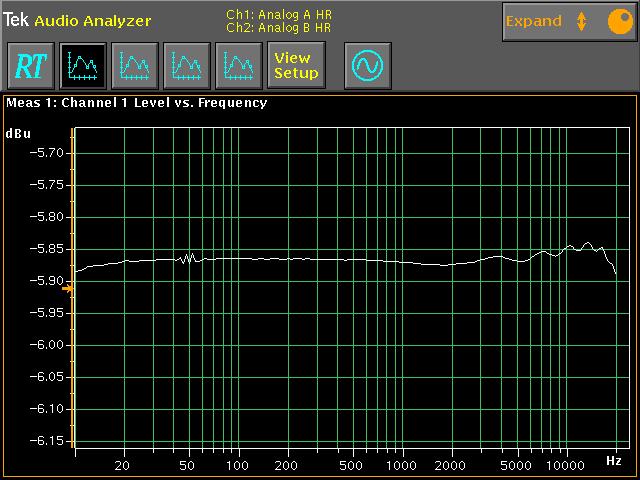Select the first measurement graph icon
The image size is (640, 480).
coord(81,66)
